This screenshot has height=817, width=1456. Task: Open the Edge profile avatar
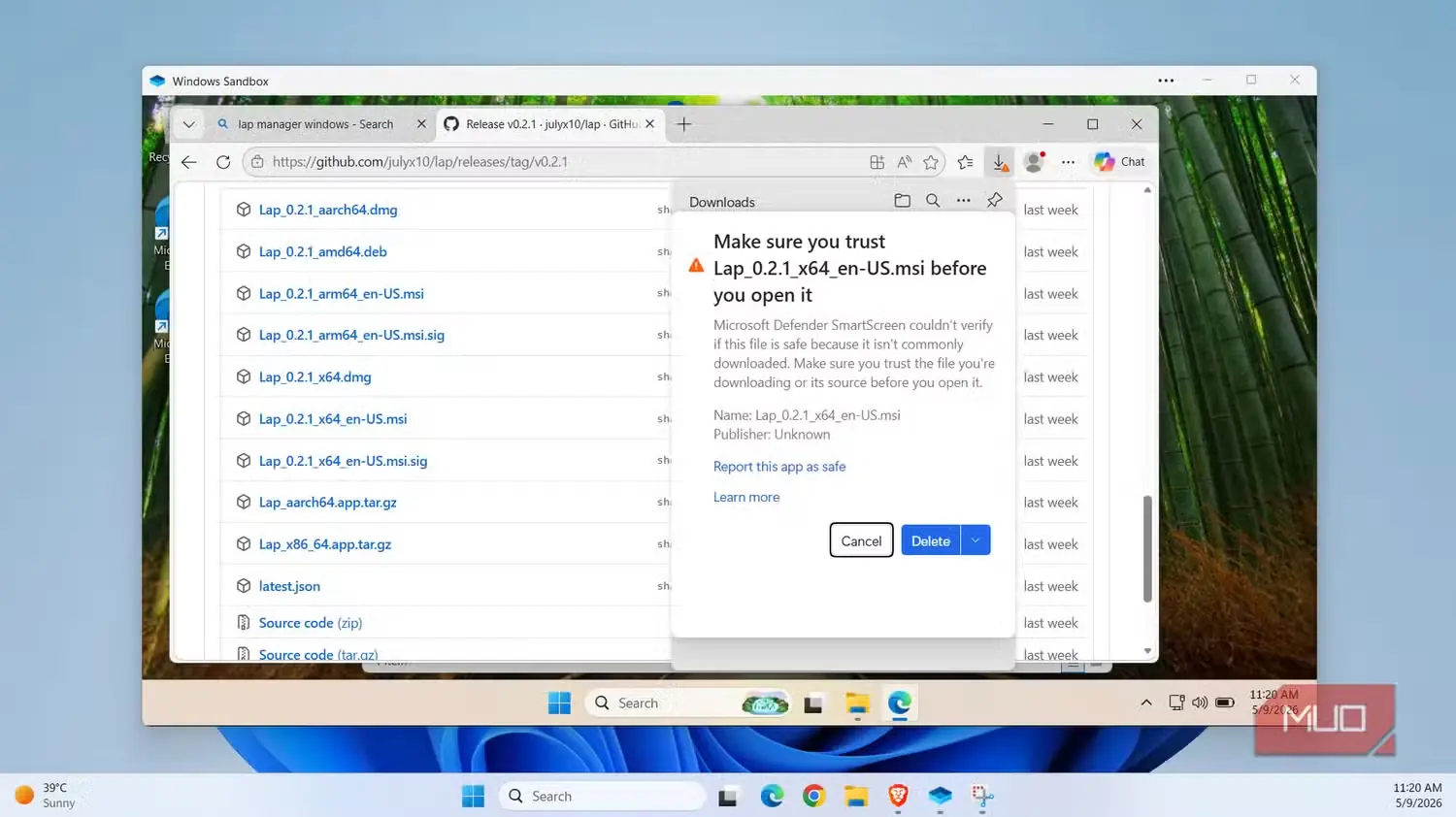coord(1035,162)
